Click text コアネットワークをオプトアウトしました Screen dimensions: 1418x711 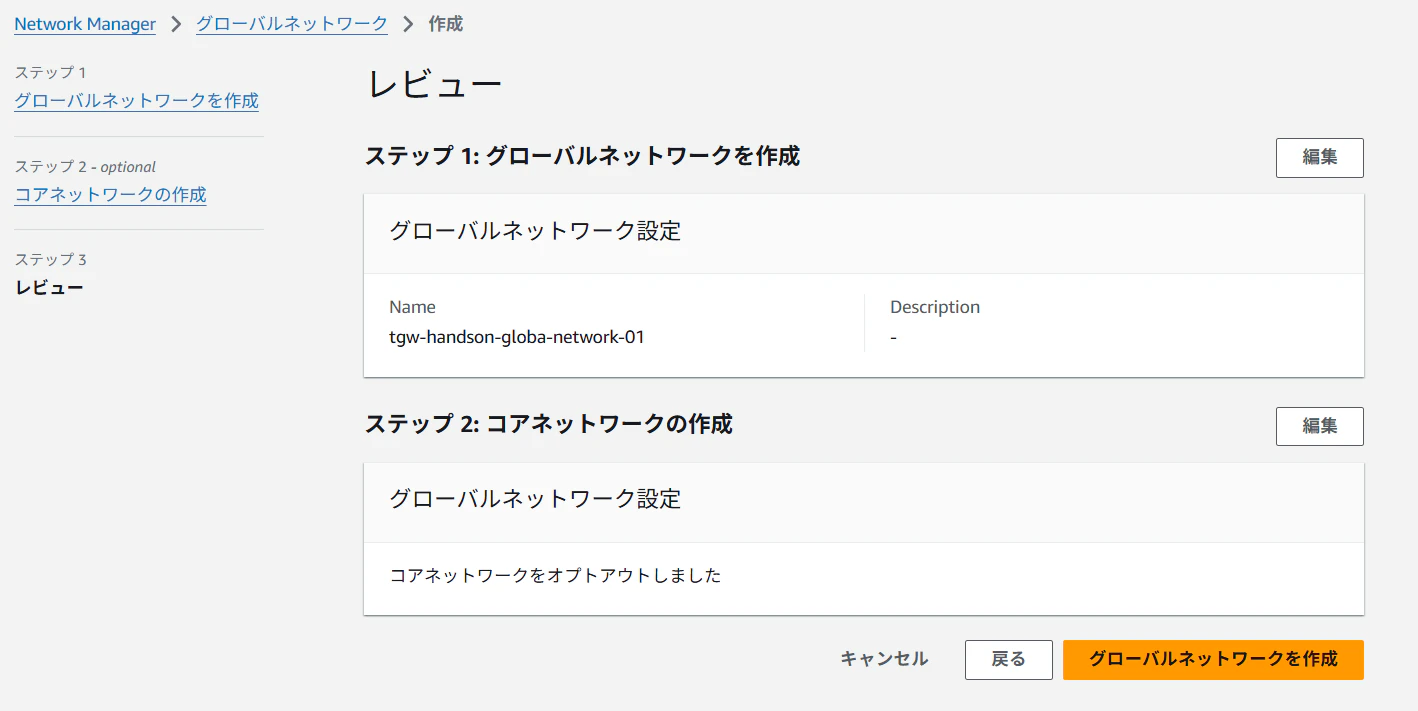(x=555, y=575)
